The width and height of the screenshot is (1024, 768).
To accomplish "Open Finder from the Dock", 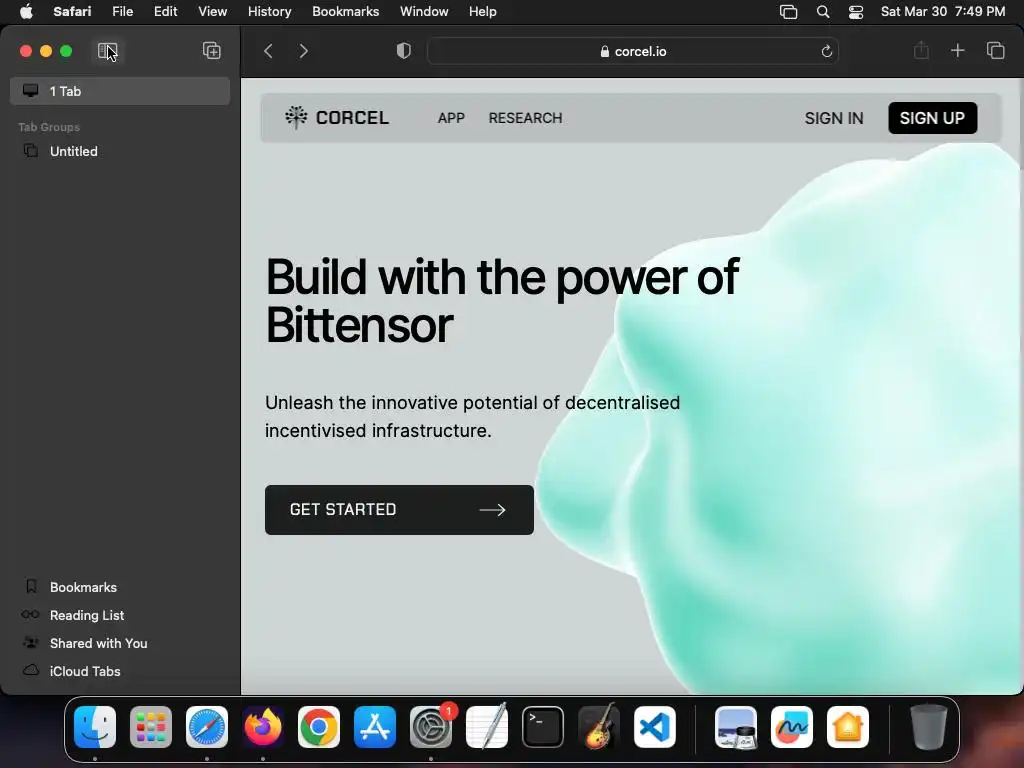I will click(x=95, y=727).
